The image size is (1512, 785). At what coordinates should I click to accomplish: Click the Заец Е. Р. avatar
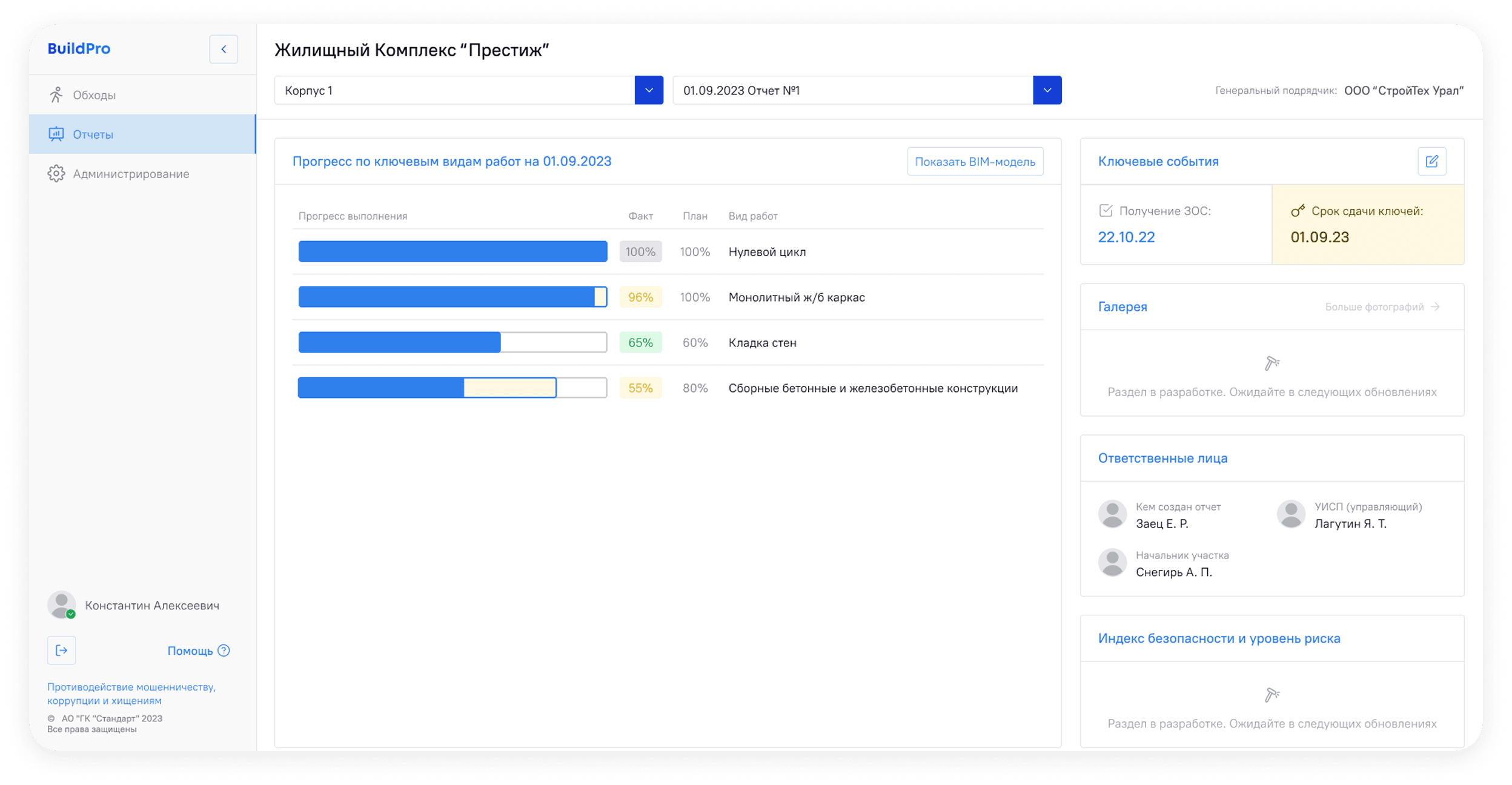1112,514
